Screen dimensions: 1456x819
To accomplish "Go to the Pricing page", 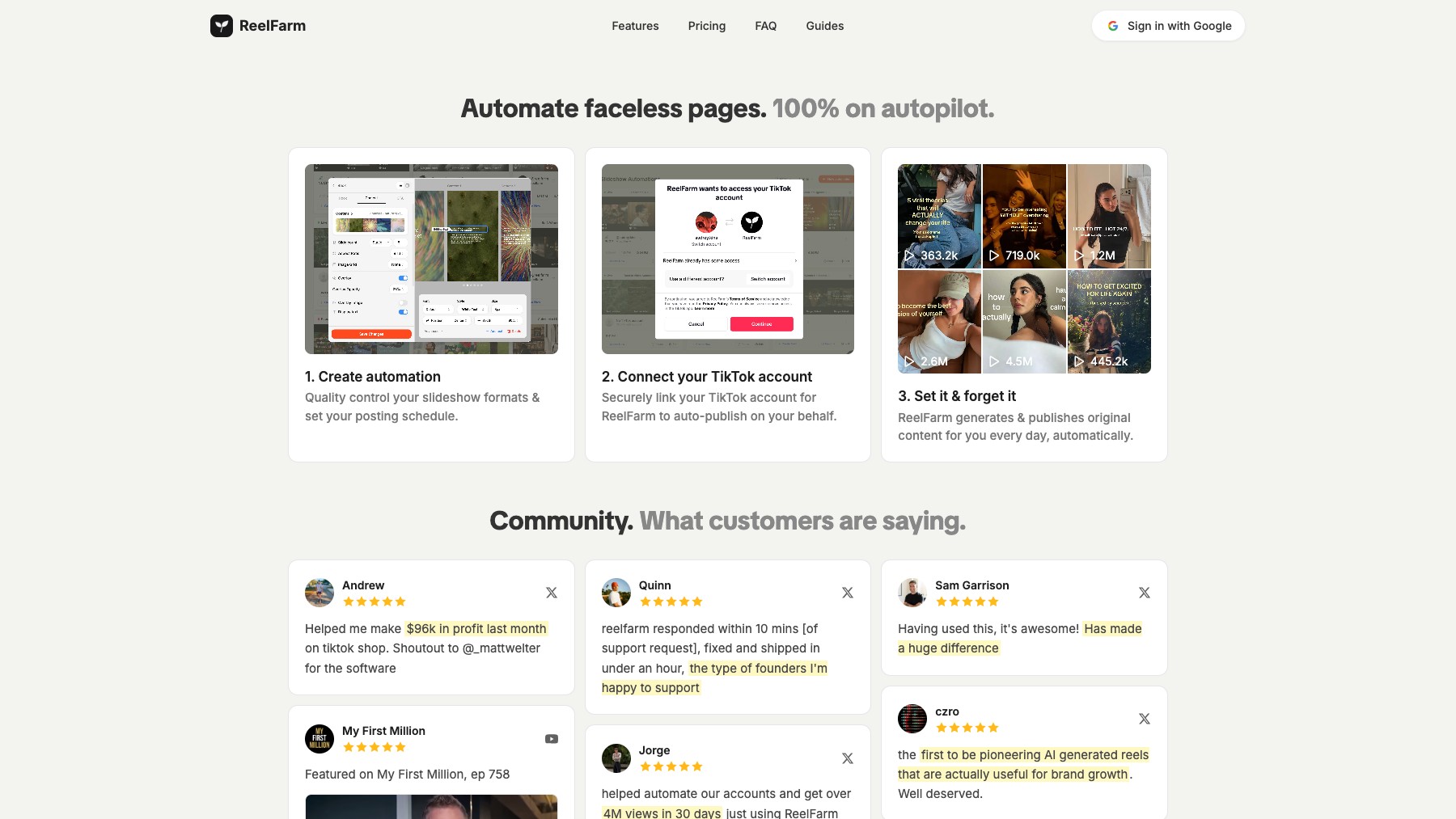I will (x=707, y=26).
